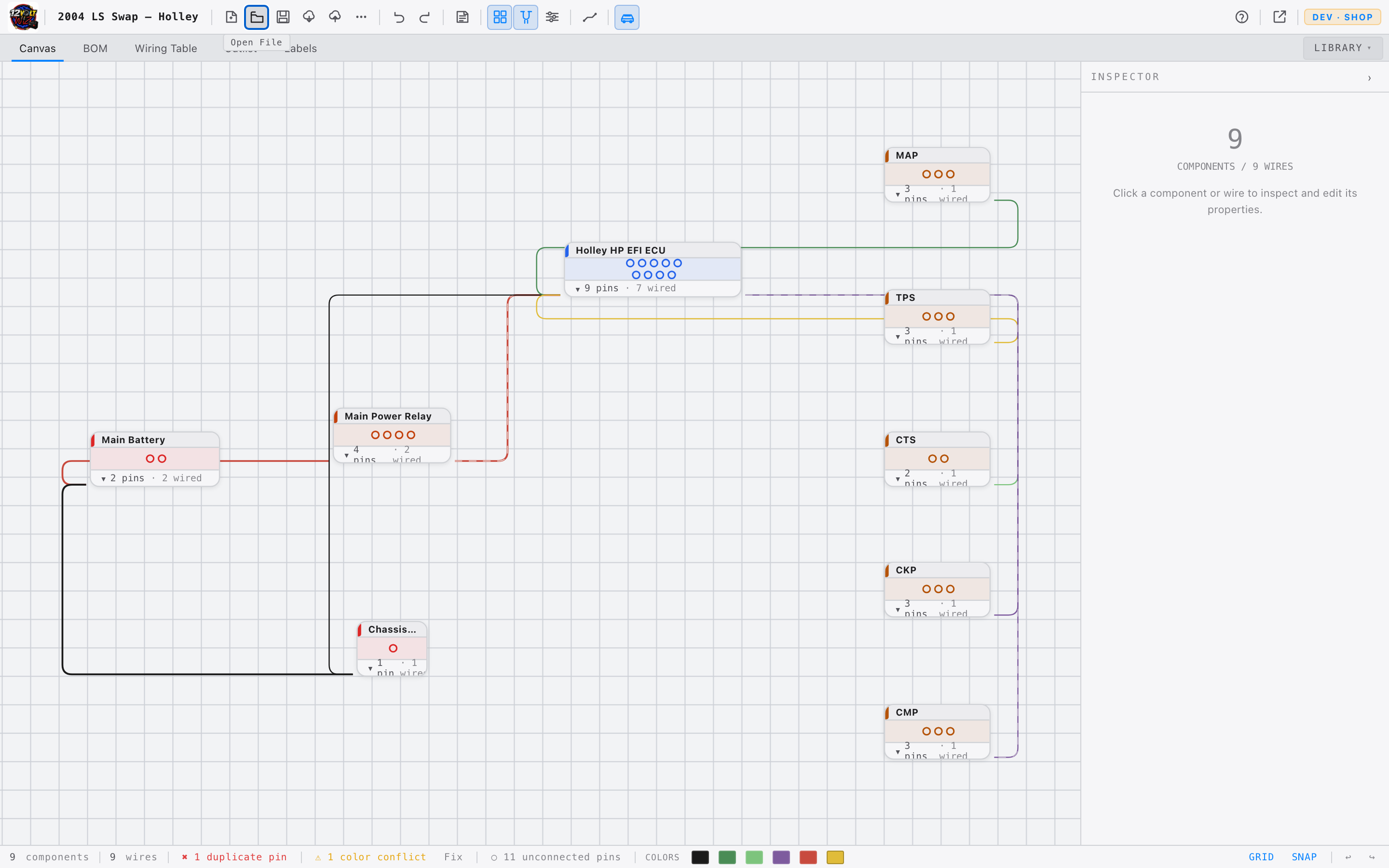The image size is (1389, 868).
Task: Pick the light green color swatch
Action: click(754, 857)
